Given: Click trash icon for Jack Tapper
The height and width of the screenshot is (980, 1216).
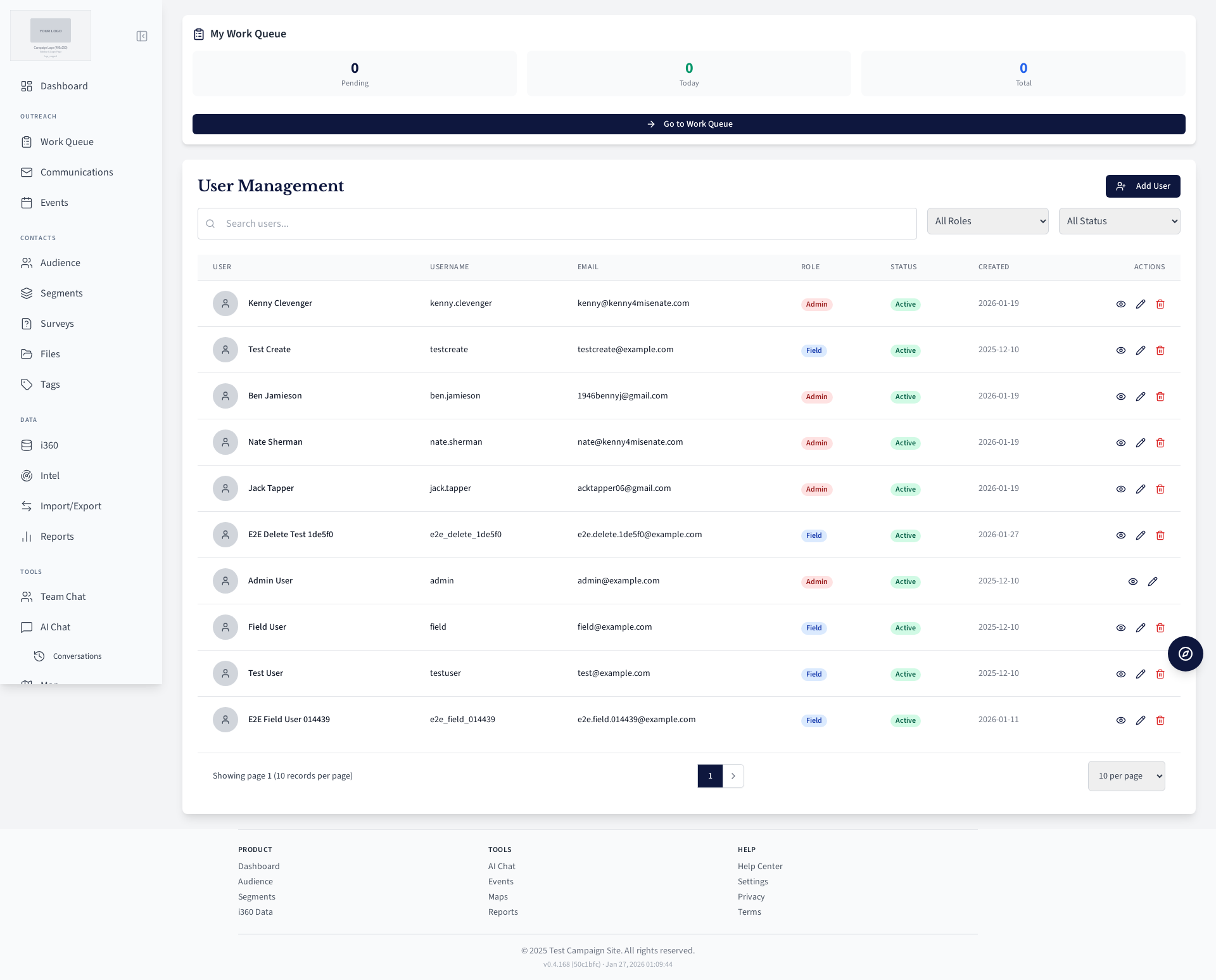Looking at the screenshot, I should tap(1160, 489).
